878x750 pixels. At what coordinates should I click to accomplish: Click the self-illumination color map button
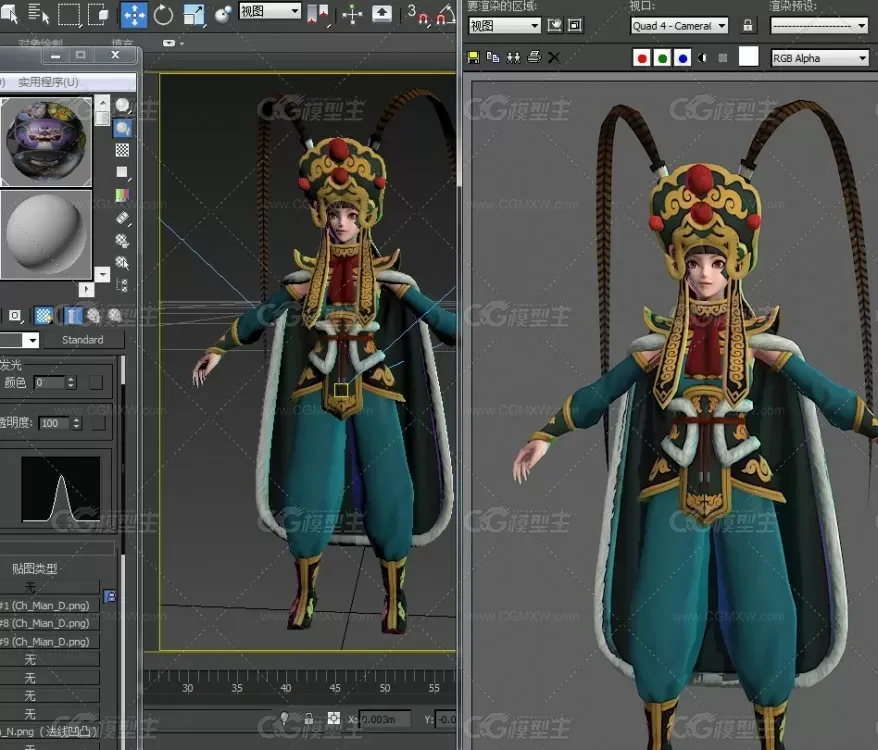(x=96, y=383)
